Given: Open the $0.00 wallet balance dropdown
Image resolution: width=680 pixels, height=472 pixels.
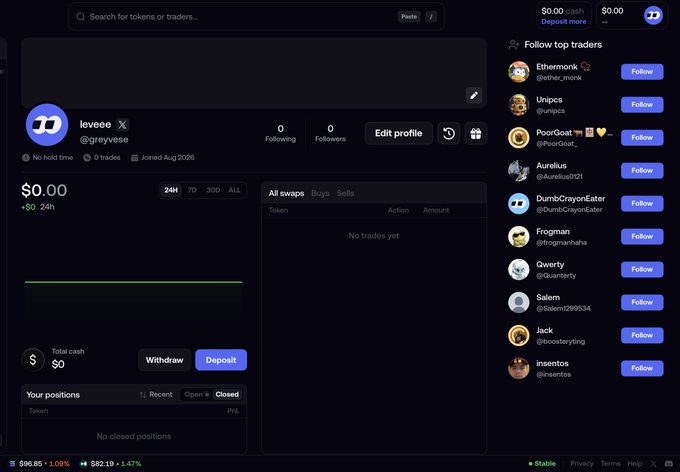Looking at the screenshot, I should (632, 16).
